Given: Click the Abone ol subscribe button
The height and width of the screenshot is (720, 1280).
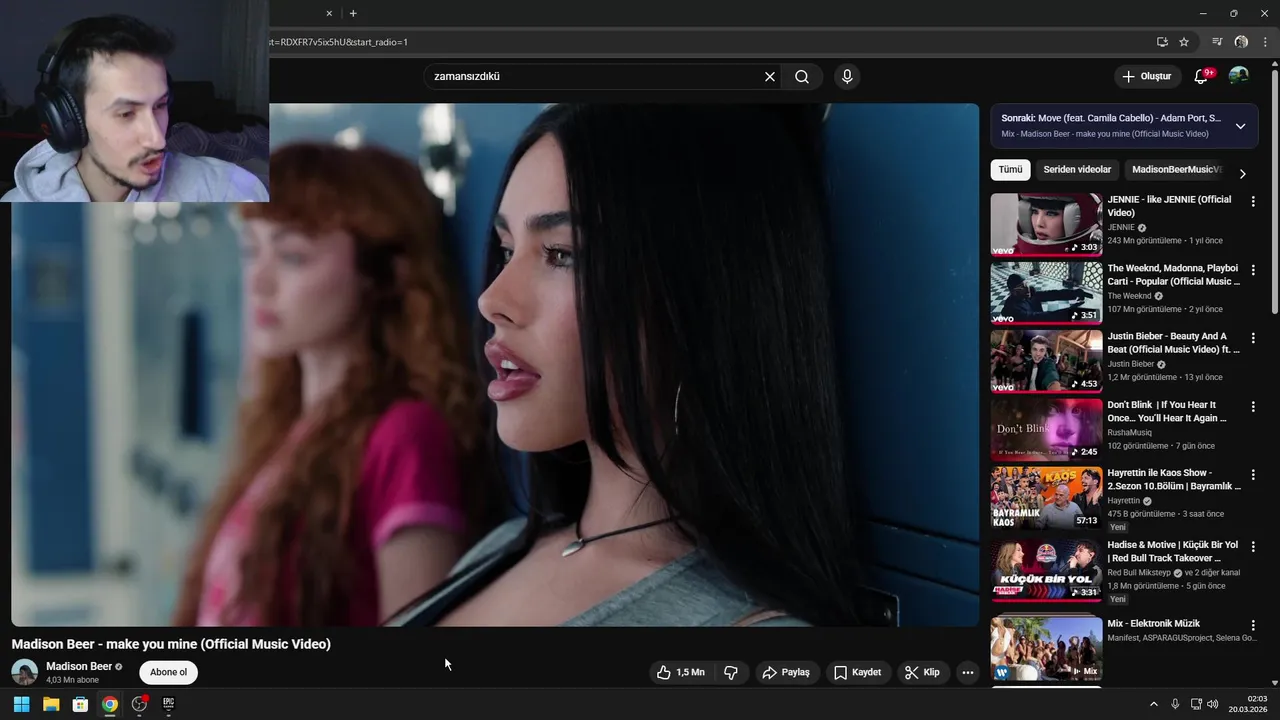Looking at the screenshot, I should tap(168, 673).
